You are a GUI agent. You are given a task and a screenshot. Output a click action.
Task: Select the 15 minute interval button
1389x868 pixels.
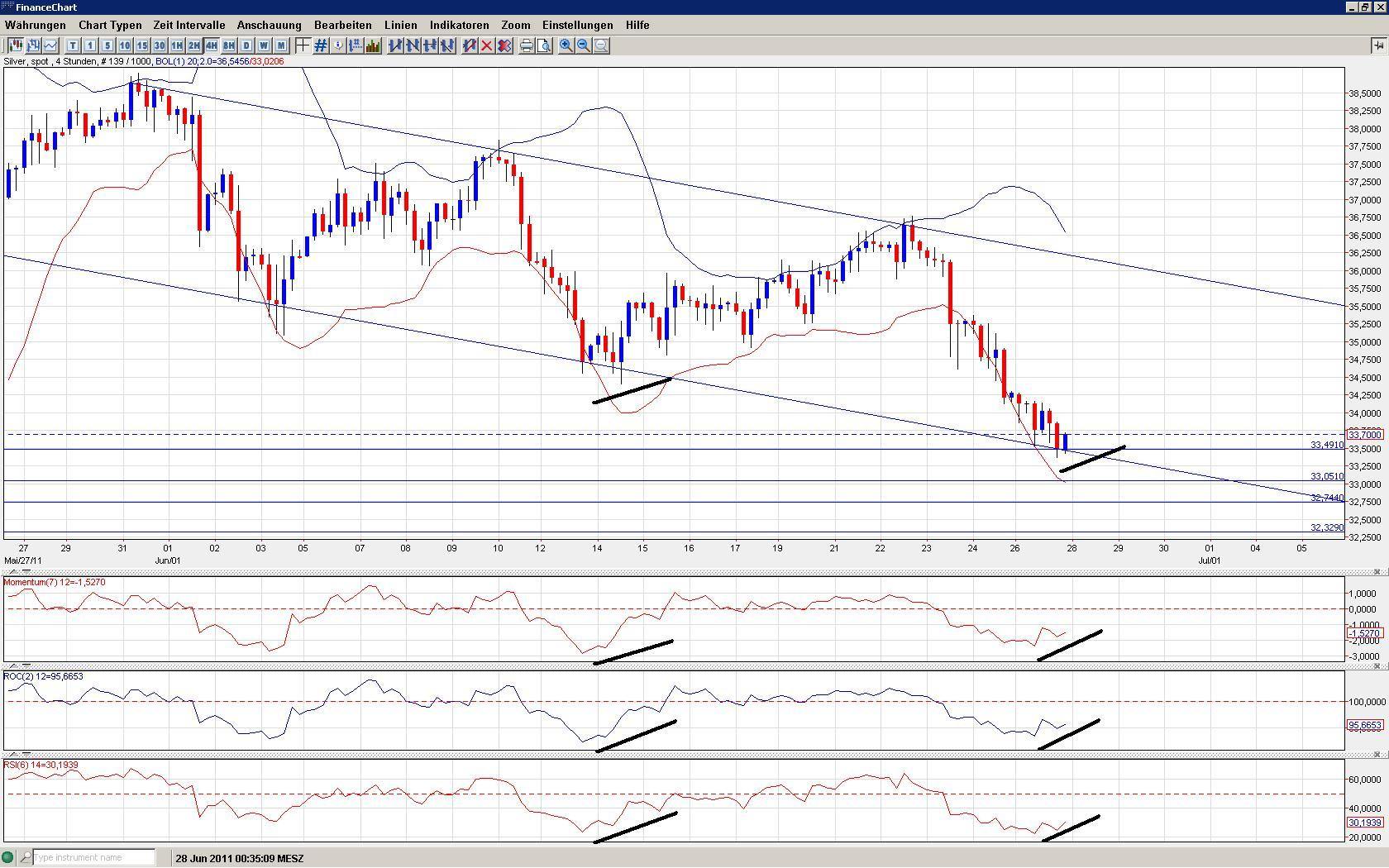[x=142, y=45]
